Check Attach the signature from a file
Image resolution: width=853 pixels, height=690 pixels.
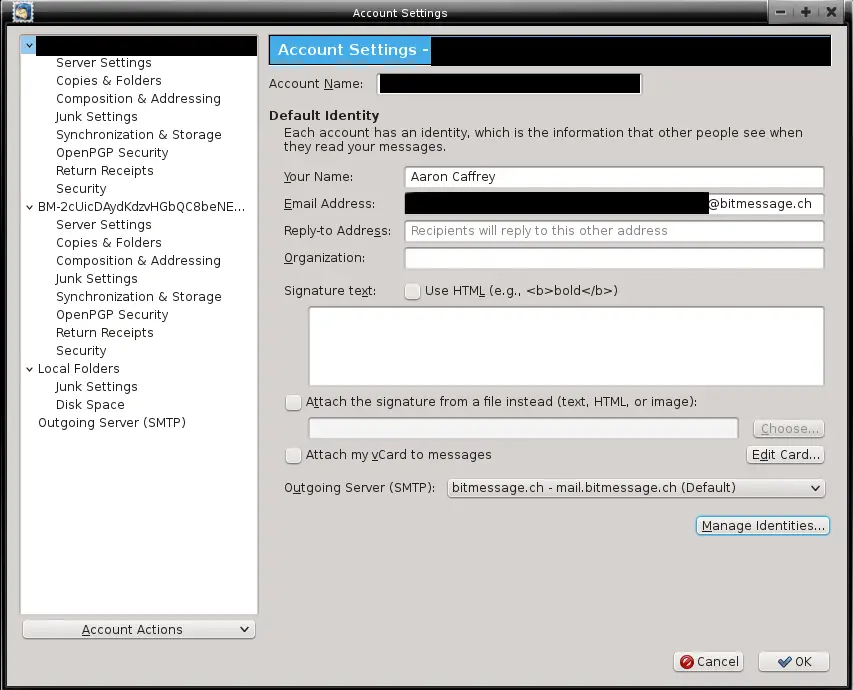(x=293, y=402)
